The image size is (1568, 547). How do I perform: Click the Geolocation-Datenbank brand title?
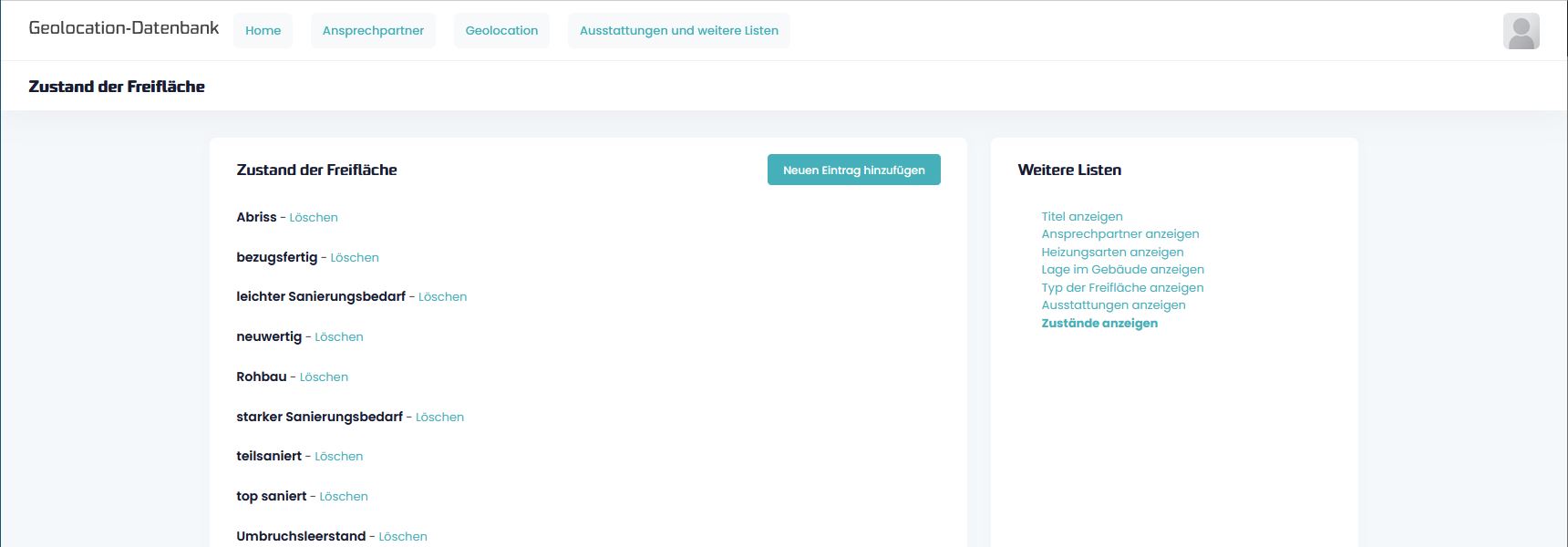click(124, 28)
